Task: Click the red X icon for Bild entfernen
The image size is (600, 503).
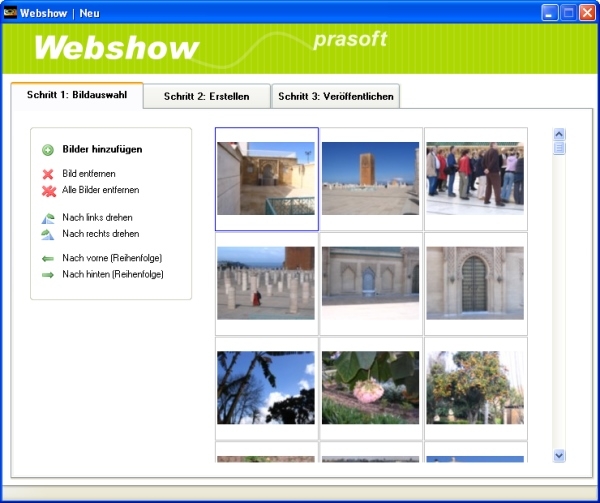Action: [x=48, y=174]
